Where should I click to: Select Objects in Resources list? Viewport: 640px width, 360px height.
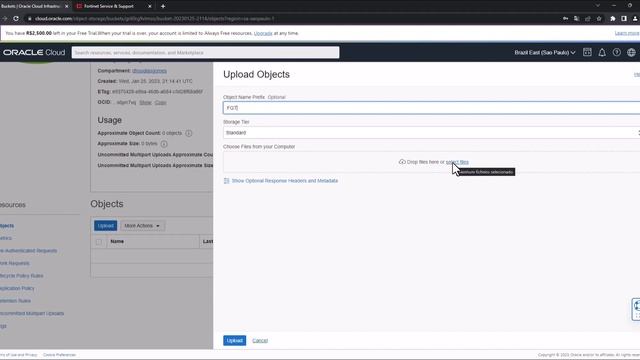(7, 226)
